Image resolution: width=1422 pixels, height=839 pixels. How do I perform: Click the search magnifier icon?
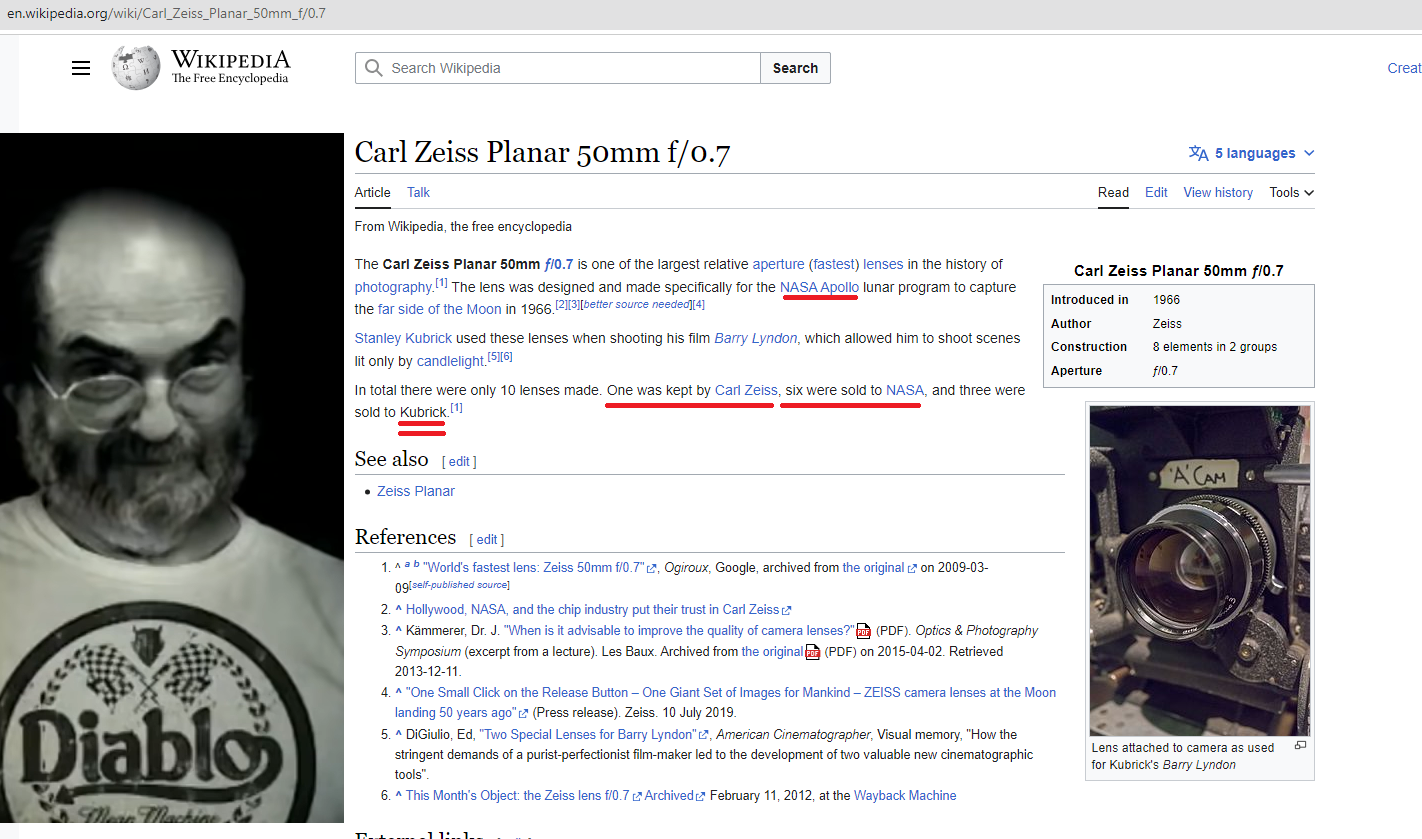click(x=374, y=68)
